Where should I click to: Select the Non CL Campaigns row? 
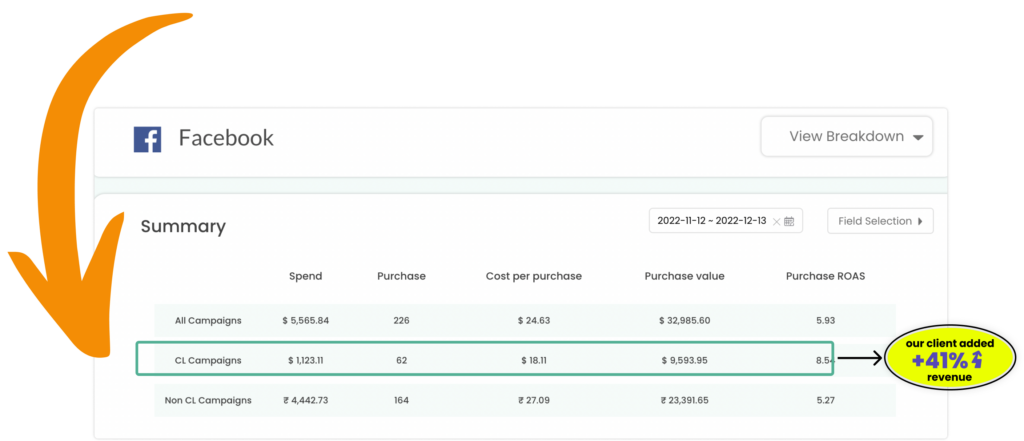tap(525, 400)
